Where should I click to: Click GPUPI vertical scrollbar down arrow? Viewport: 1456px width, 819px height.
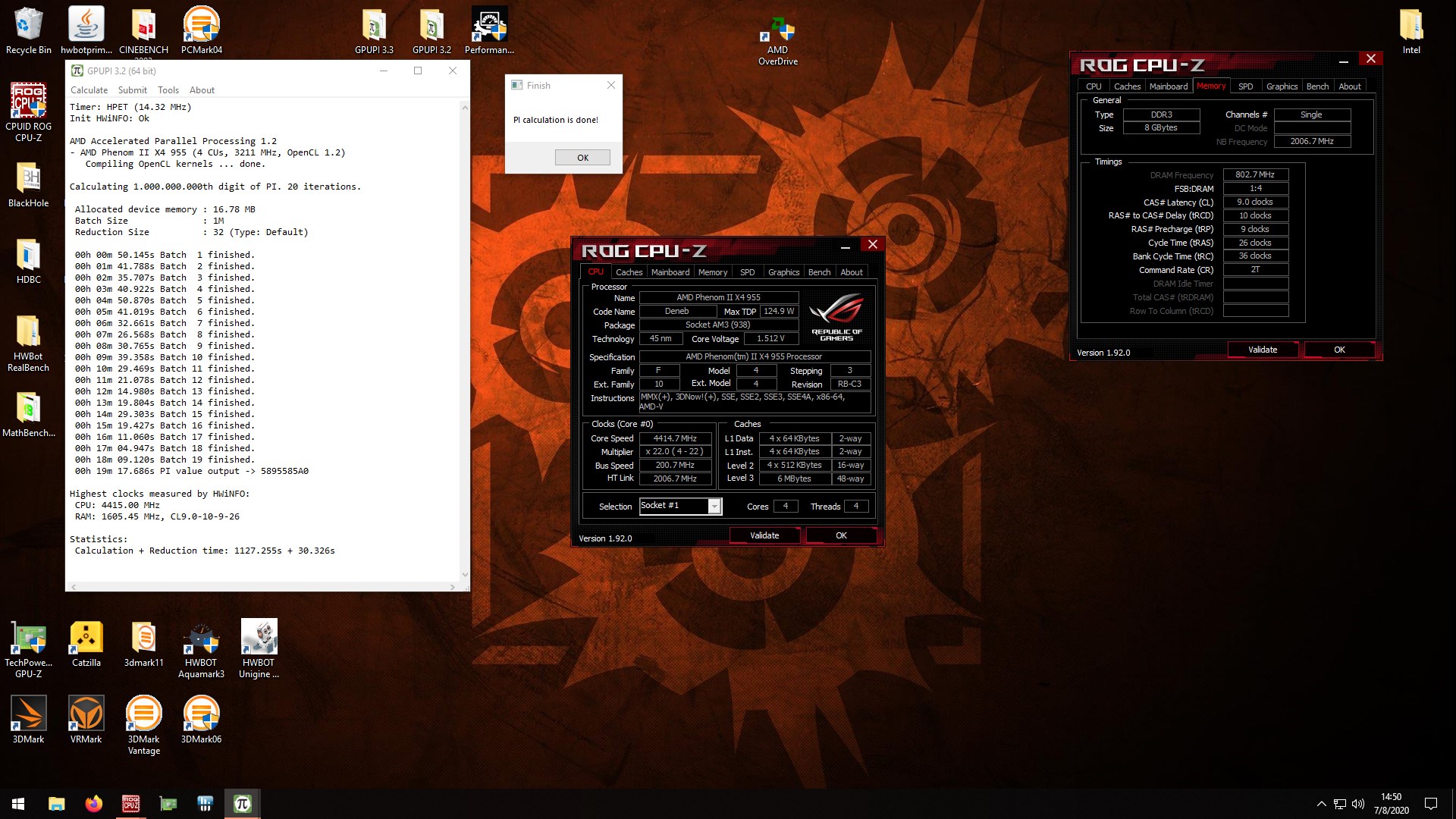(x=465, y=575)
